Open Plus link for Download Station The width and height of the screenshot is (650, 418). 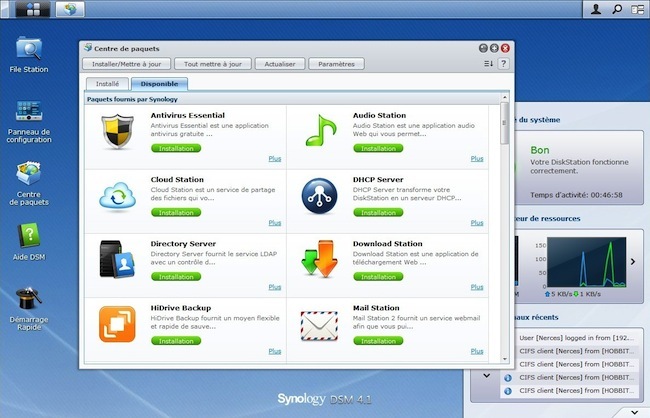click(477, 287)
